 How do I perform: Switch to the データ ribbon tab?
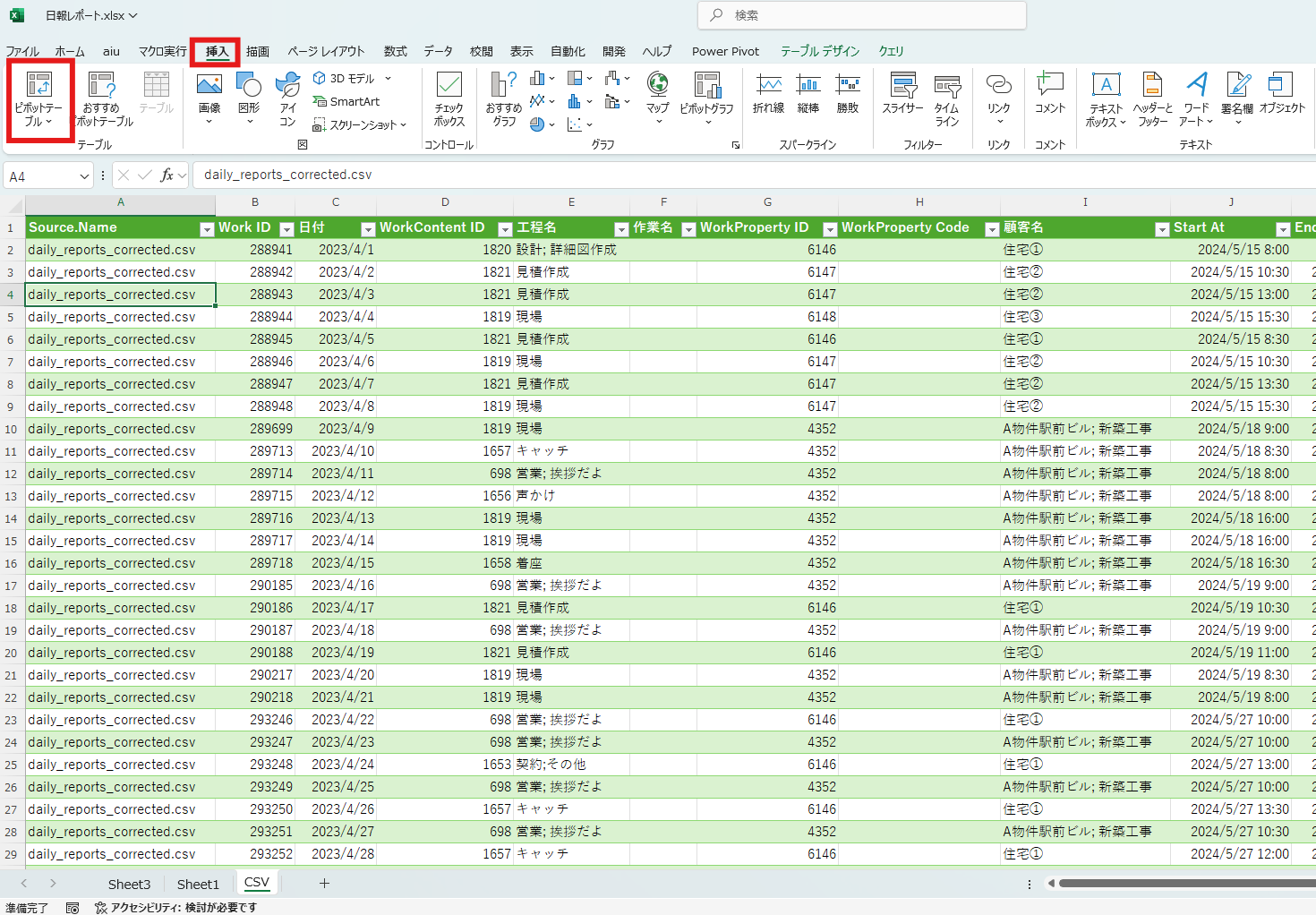coord(438,51)
